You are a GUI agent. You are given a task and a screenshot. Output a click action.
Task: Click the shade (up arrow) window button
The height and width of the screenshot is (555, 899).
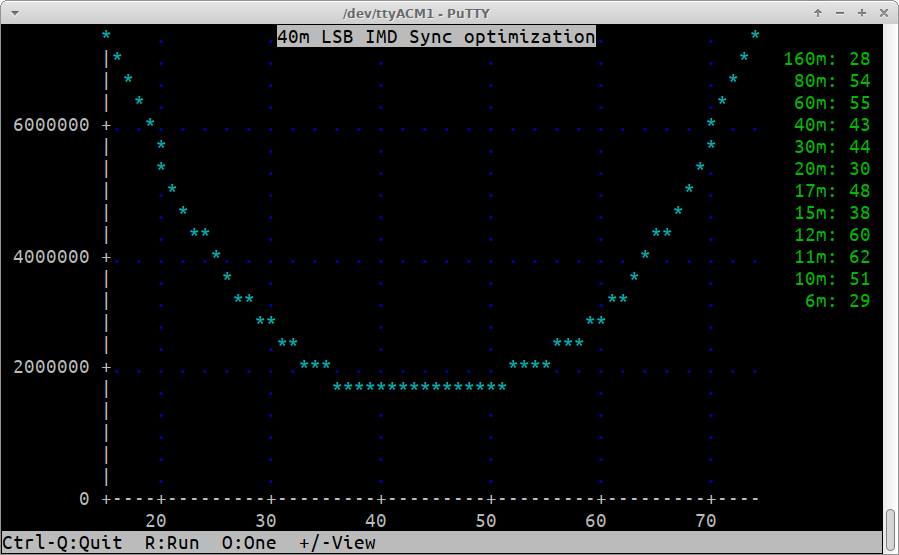tap(818, 12)
